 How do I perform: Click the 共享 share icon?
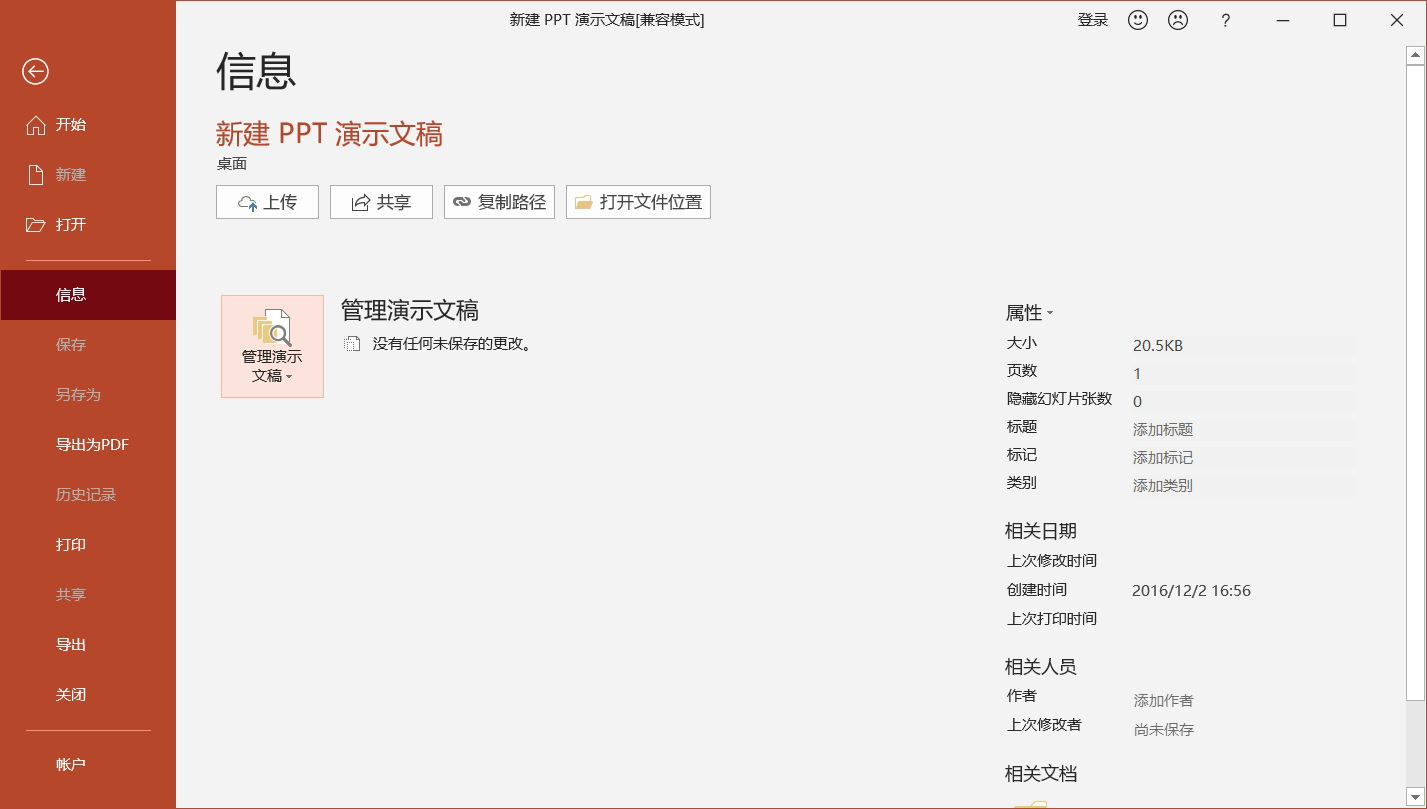click(x=360, y=202)
